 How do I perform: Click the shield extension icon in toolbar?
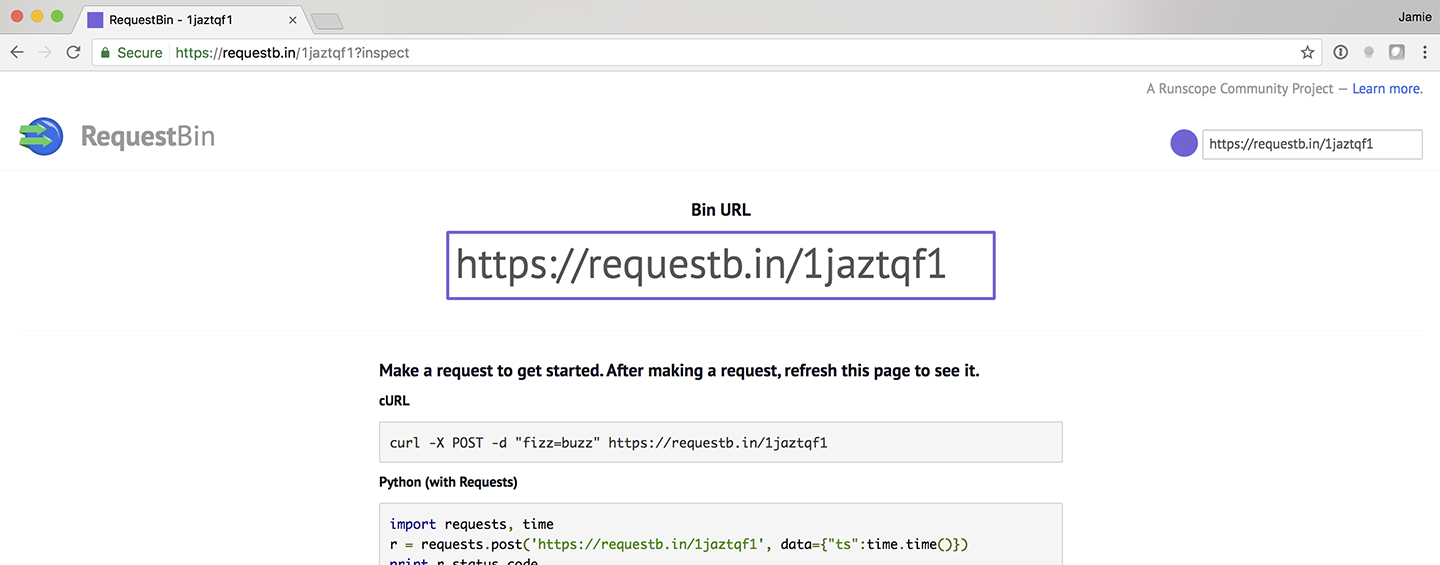(1397, 53)
